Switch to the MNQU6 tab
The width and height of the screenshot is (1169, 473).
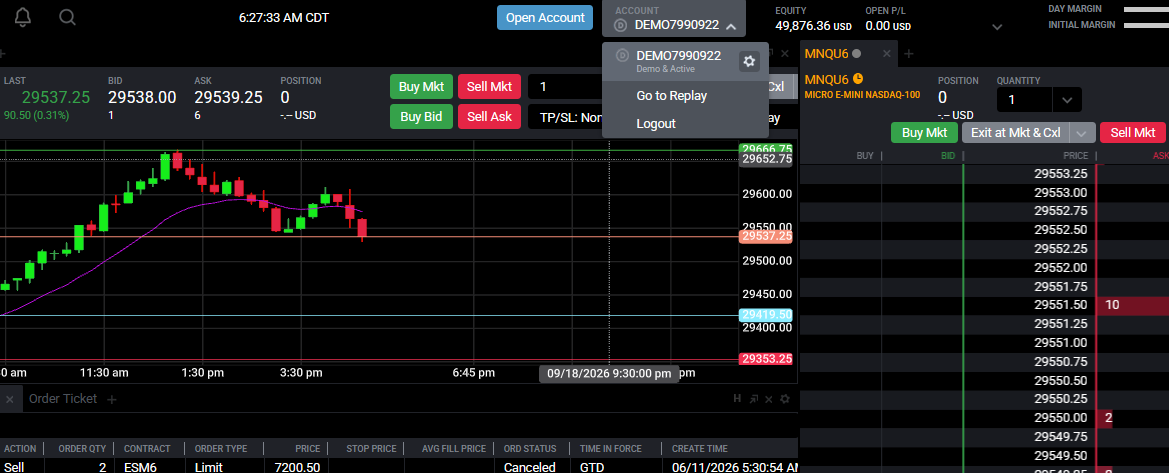click(827, 54)
